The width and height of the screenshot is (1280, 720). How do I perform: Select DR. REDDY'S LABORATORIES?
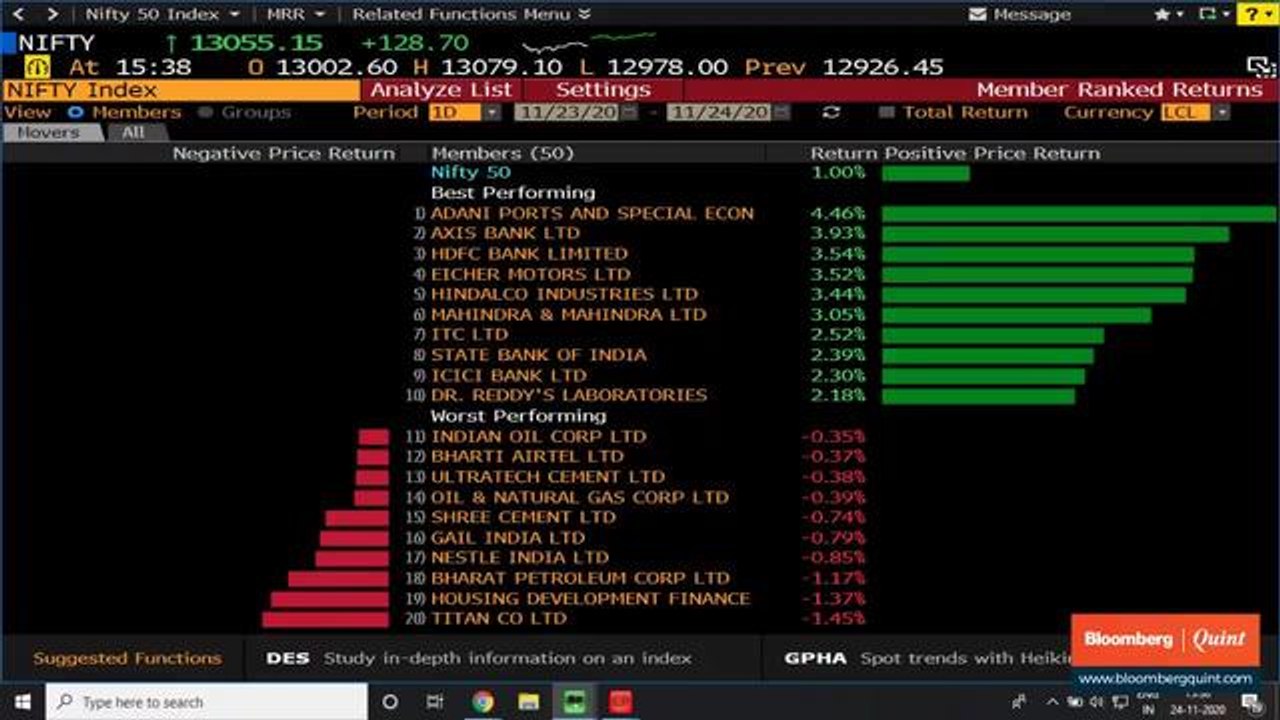click(568, 395)
